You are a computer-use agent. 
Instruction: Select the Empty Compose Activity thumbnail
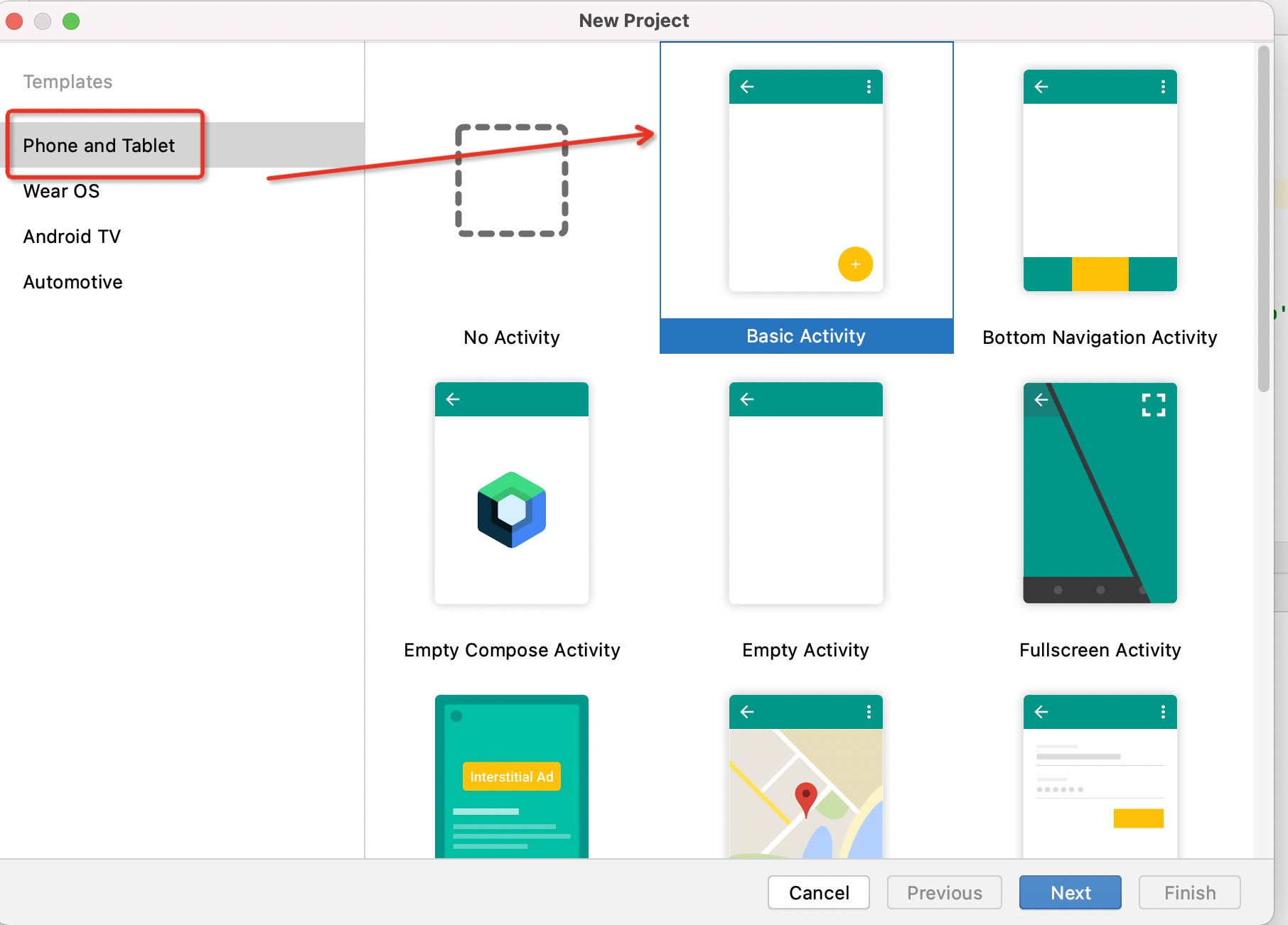pyautogui.click(x=512, y=493)
